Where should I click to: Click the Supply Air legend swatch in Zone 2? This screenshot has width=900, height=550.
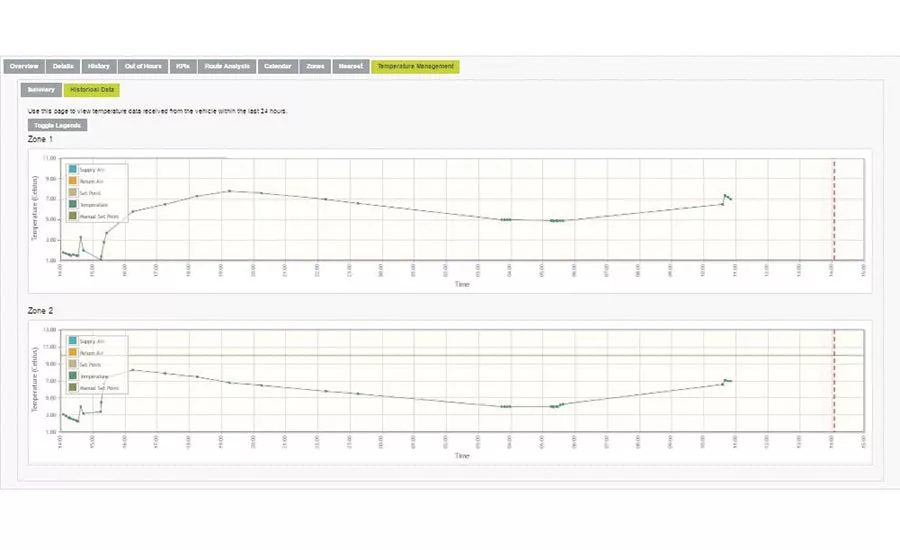pos(73,341)
